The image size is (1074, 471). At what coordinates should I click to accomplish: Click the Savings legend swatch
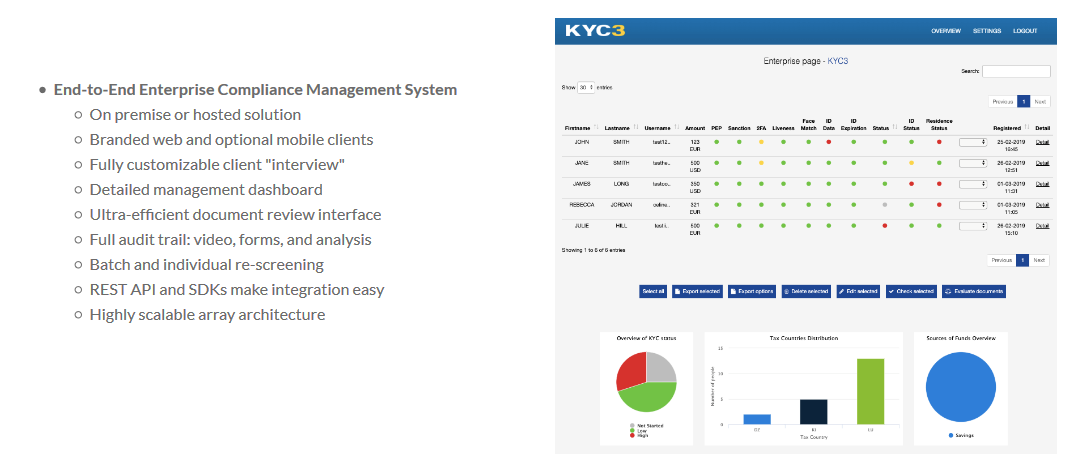point(951,435)
